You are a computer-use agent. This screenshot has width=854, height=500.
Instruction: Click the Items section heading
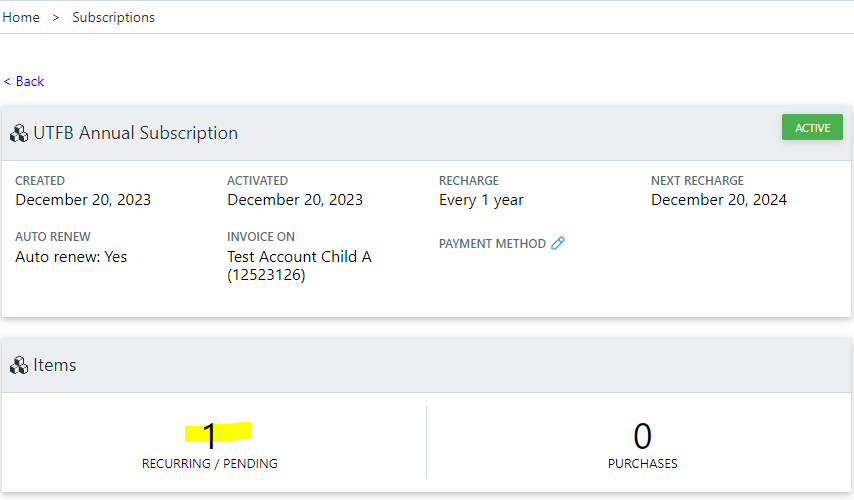click(x=55, y=365)
